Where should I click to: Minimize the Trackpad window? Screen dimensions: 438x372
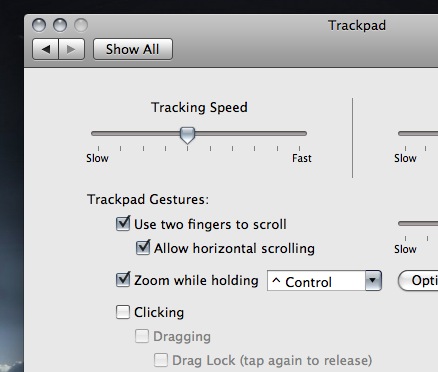coord(60,25)
